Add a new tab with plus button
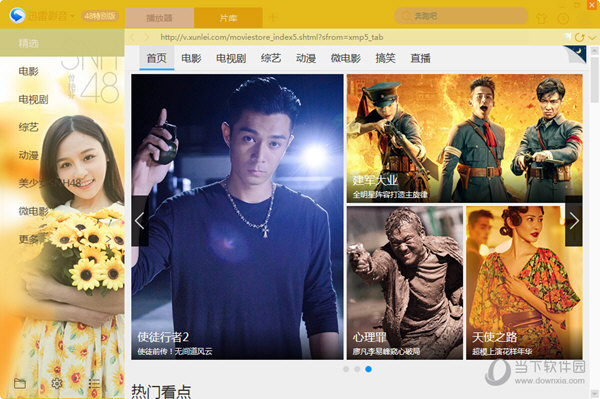 pos(273,18)
